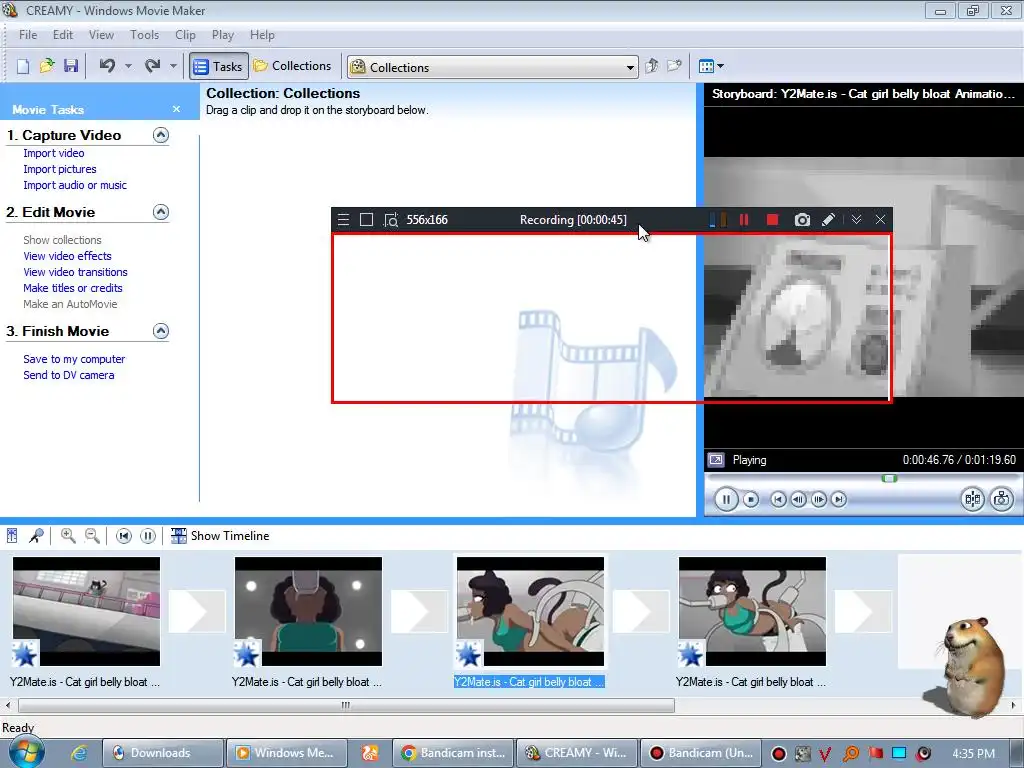1024x768 pixels.
Task: Step to next frame in preview
Action: [x=818, y=500]
